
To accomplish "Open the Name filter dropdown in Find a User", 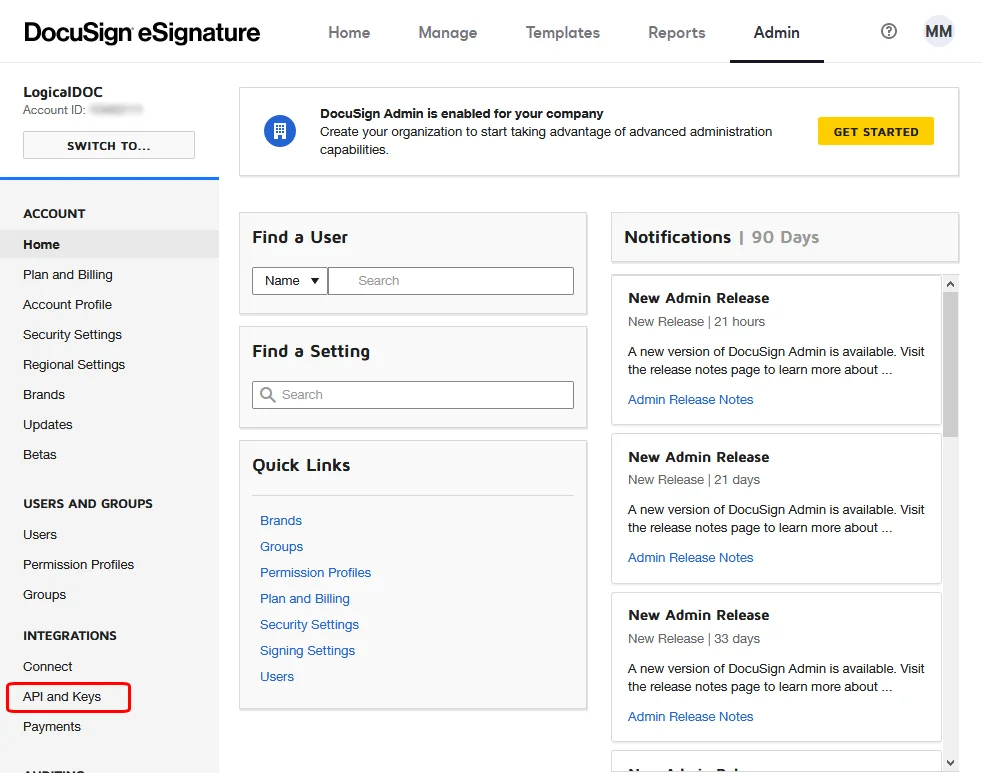I will coord(289,280).
